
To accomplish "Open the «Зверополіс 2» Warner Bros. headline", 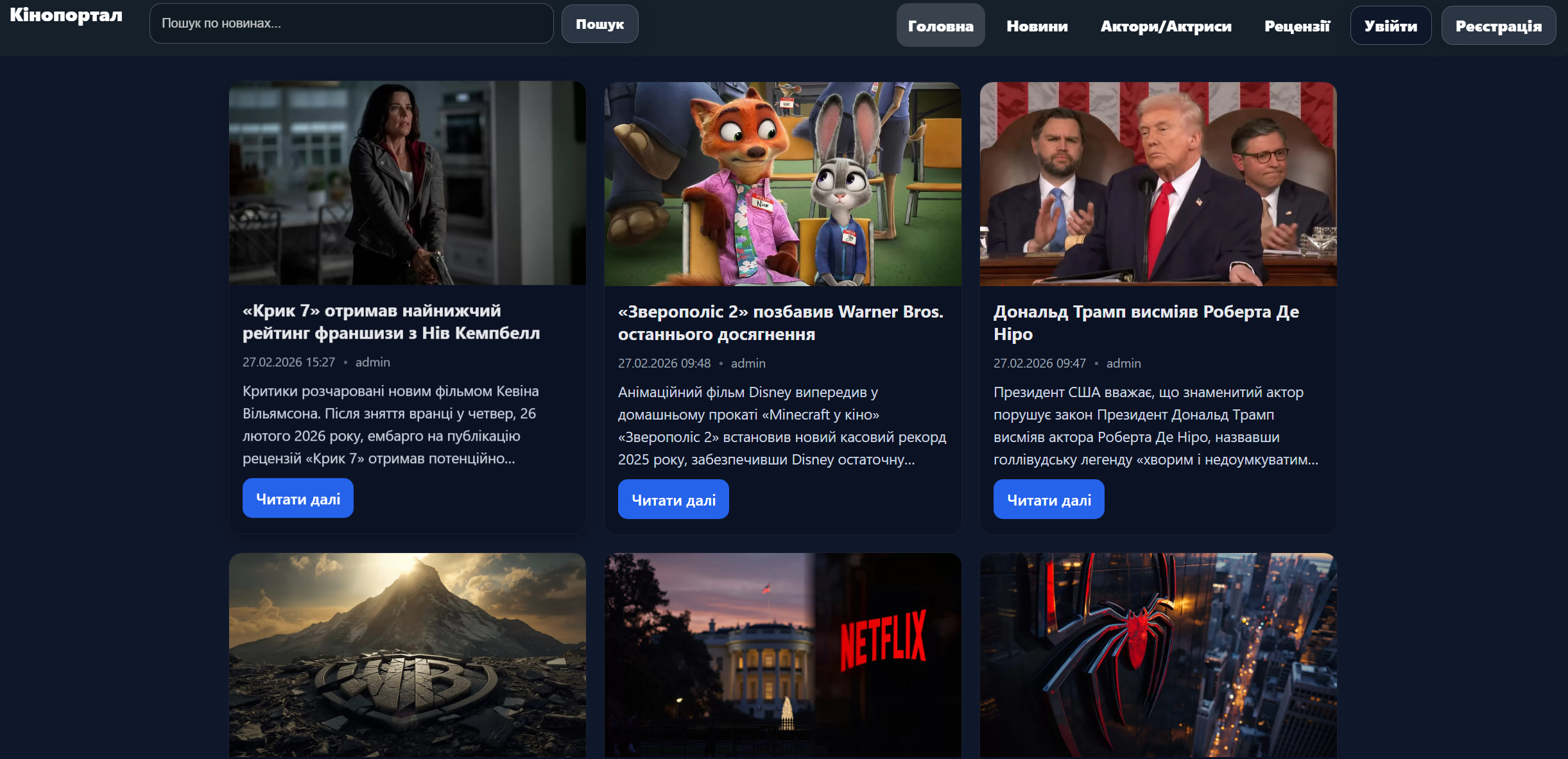I will coord(780,323).
